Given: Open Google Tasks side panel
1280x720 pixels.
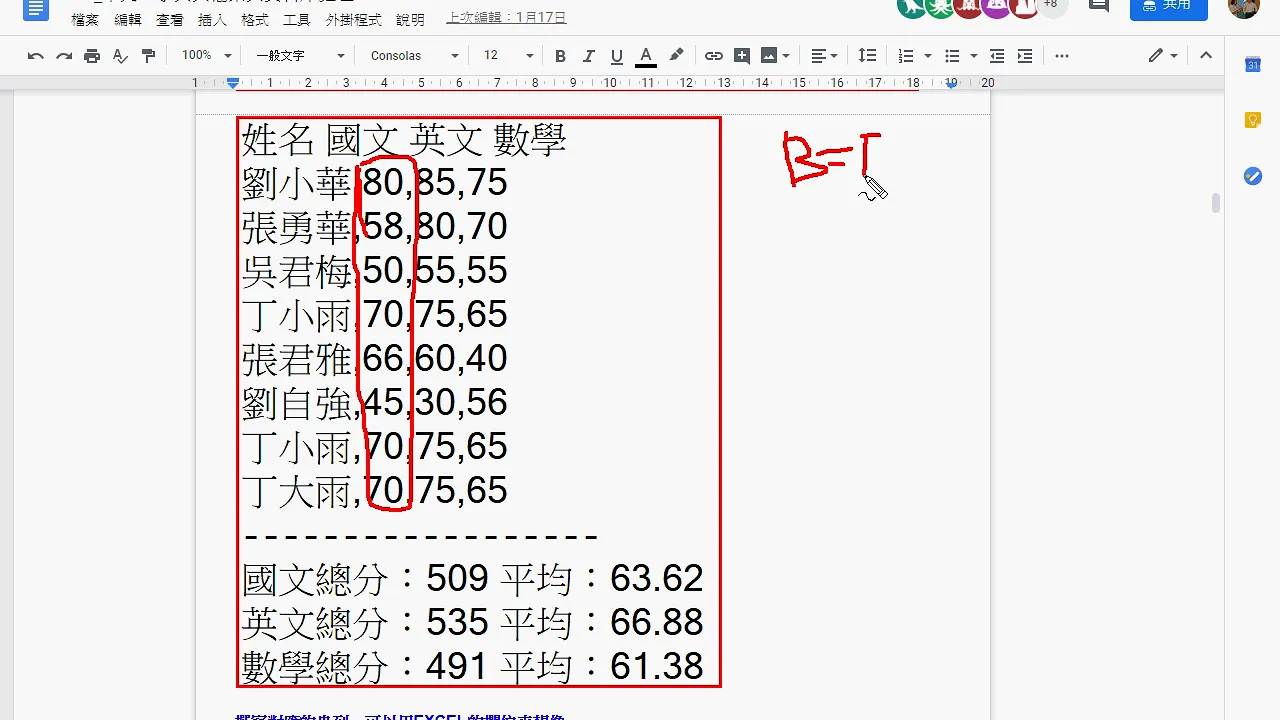Looking at the screenshot, I should 1252,176.
